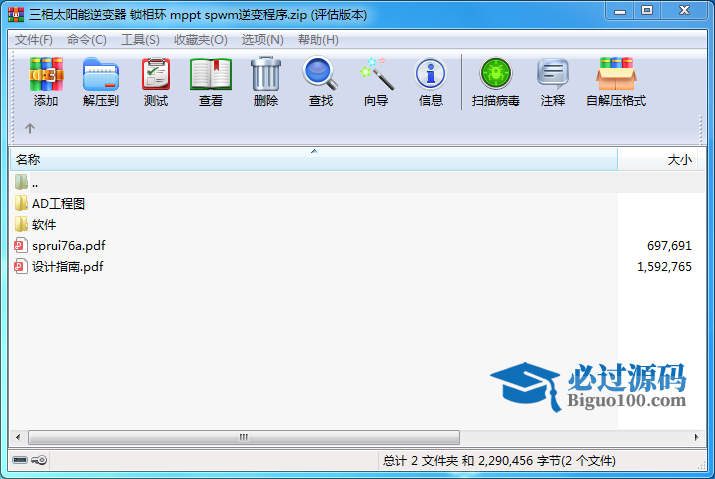Maximize the WinRAR window
The height and width of the screenshot is (479, 715).
tap(647, 11)
